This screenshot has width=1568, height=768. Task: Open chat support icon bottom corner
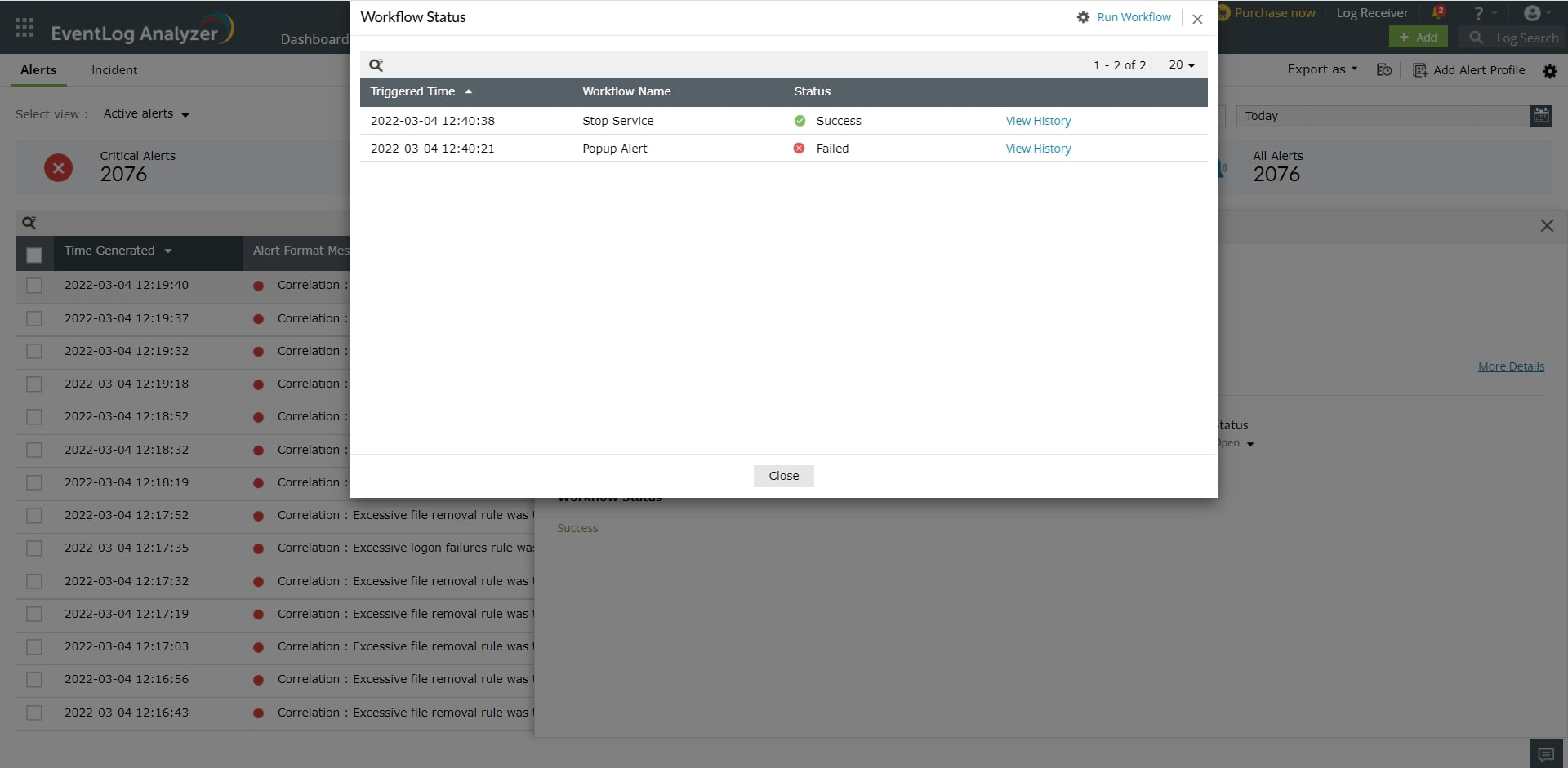[x=1546, y=753]
